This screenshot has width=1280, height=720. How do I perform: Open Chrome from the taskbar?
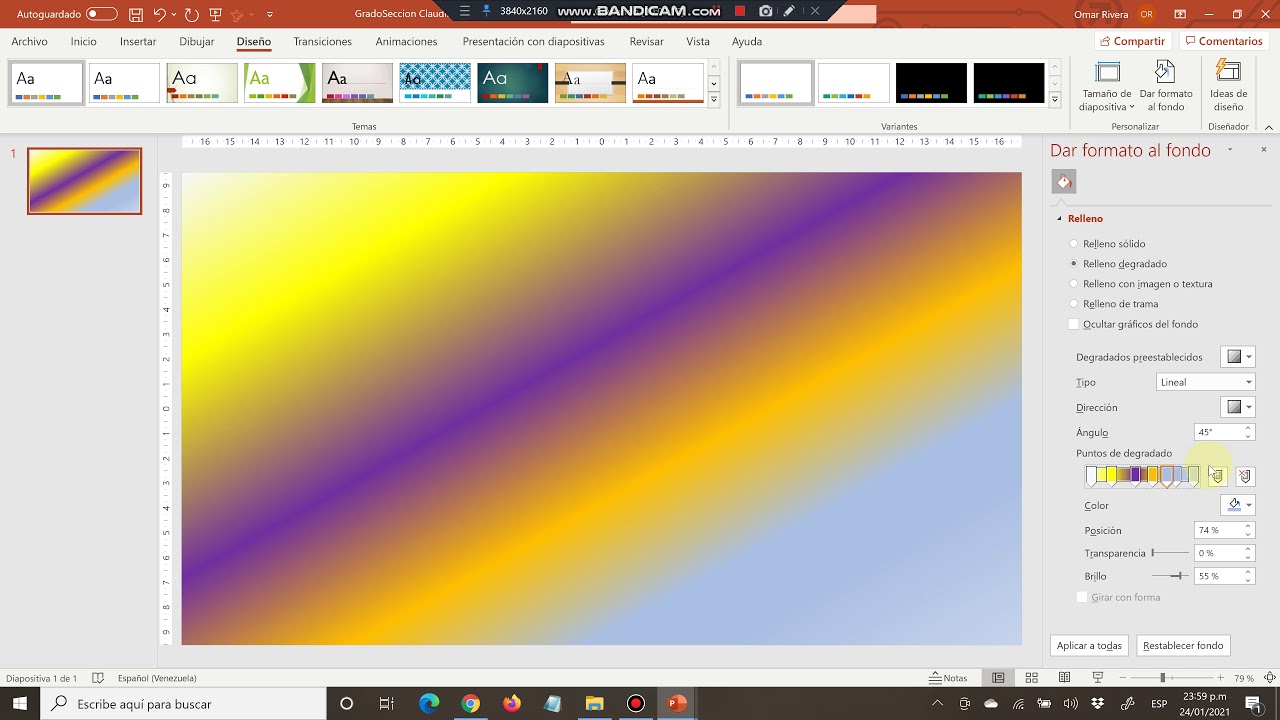[x=470, y=704]
